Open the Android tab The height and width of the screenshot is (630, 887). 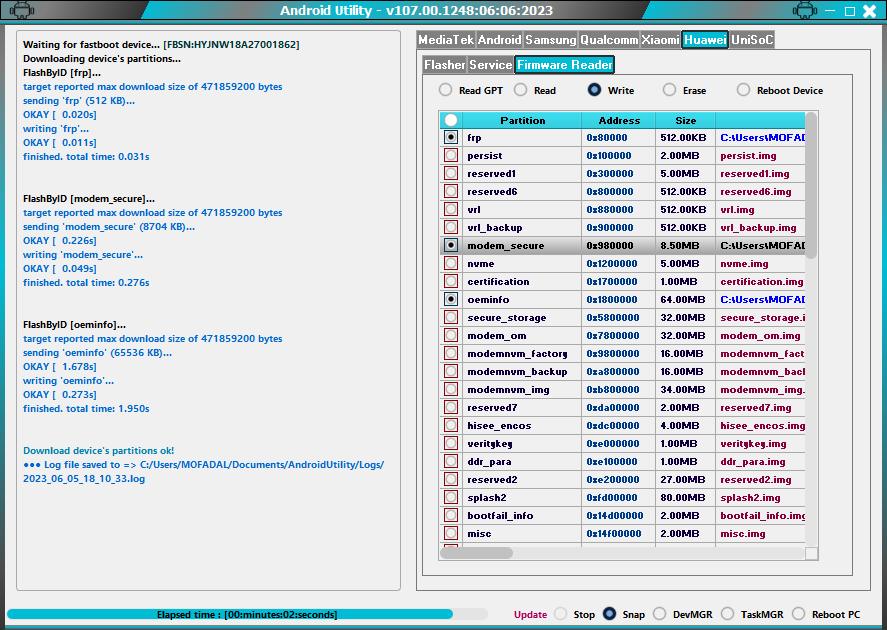click(x=500, y=40)
